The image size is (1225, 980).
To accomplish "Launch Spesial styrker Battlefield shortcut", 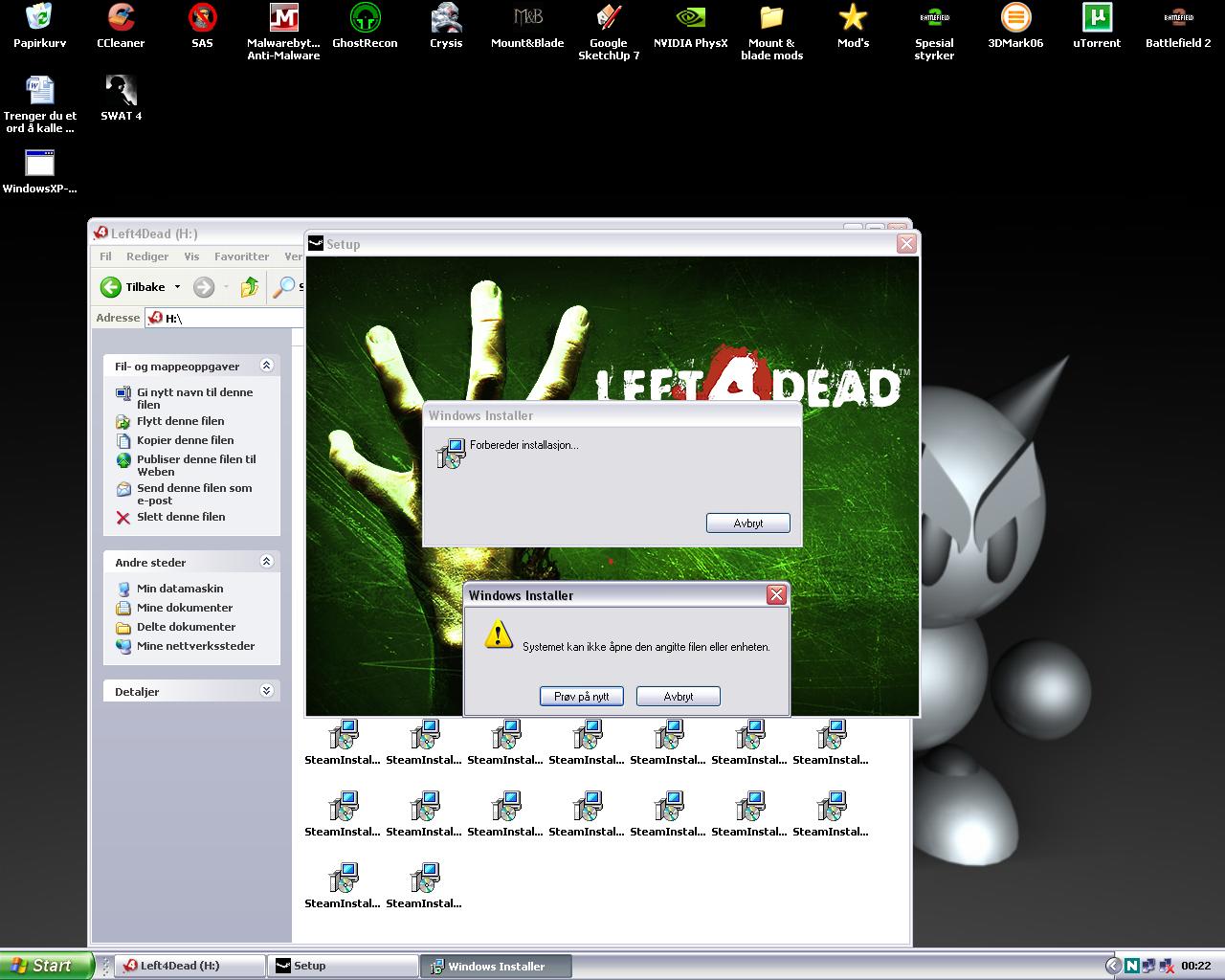I will click(934, 32).
